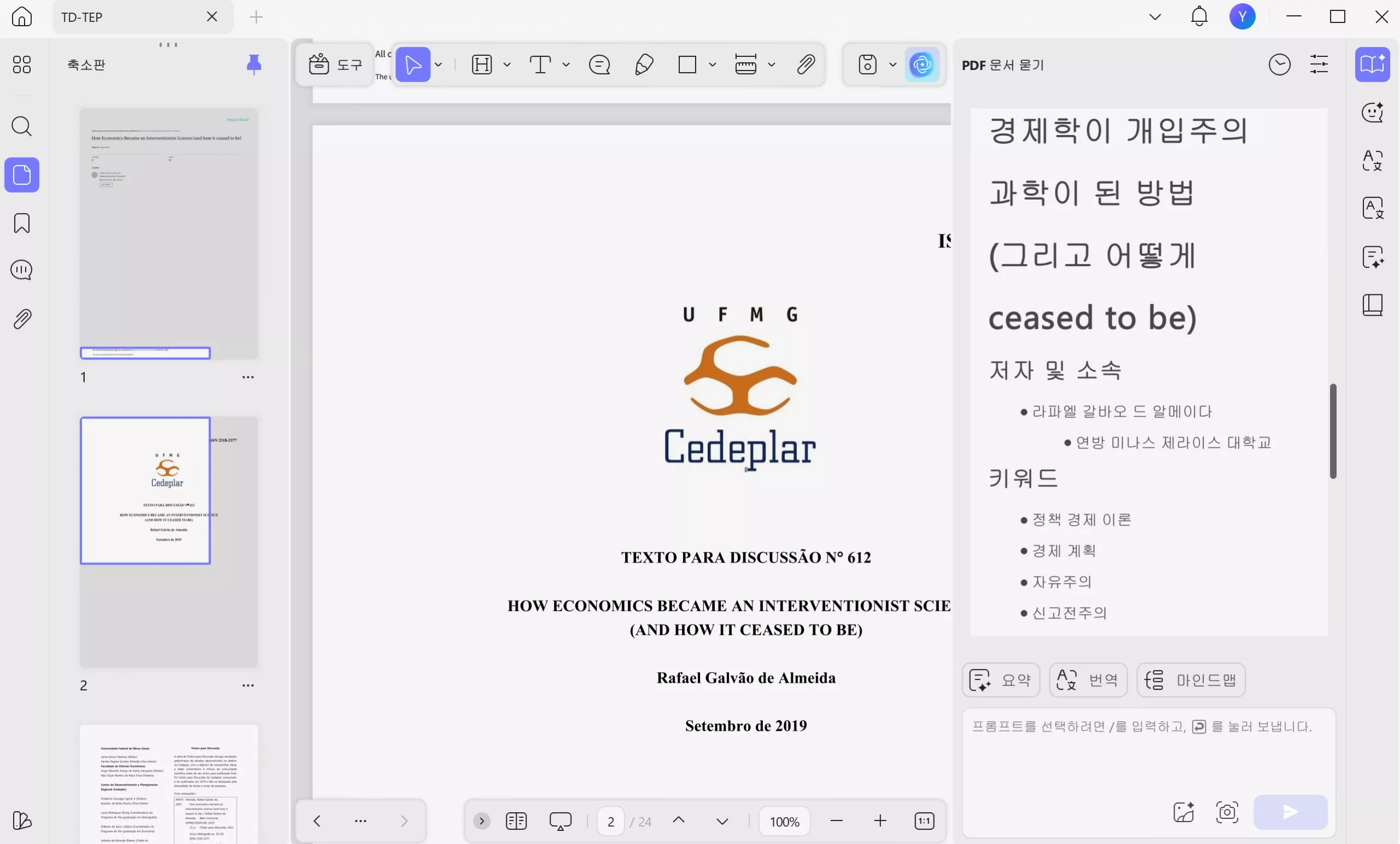Click the page number field showing 2
Image resolution: width=1400 pixels, height=844 pixels.
click(x=611, y=820)
